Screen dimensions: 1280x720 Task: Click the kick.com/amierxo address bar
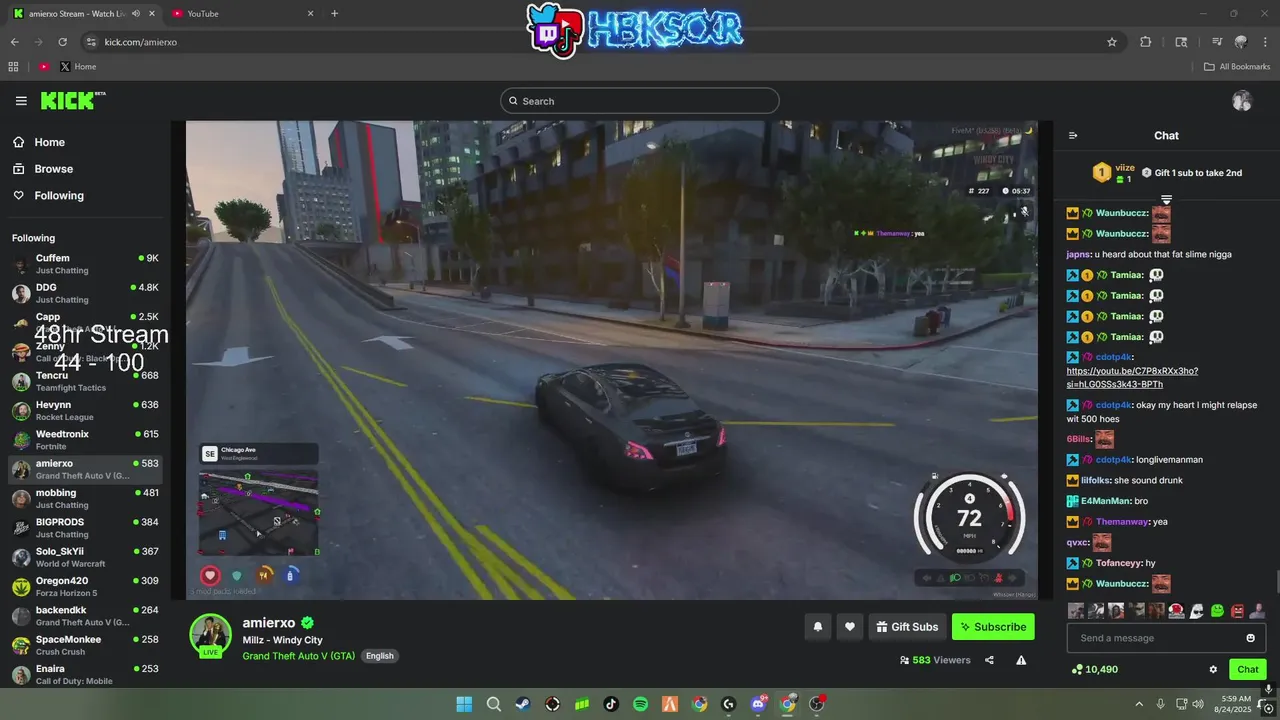600,42
